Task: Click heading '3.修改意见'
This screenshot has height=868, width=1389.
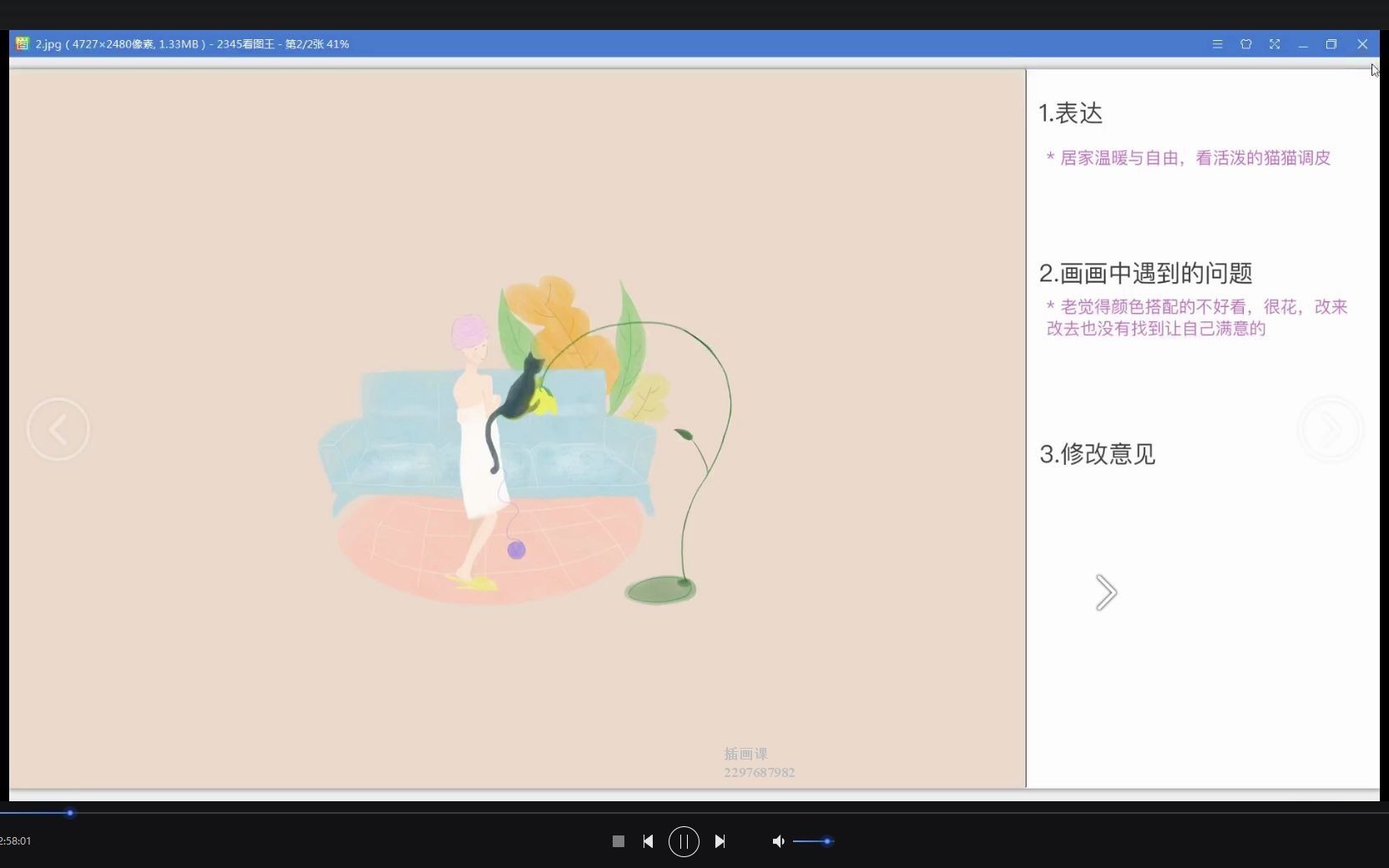Action: coord(1097,454)
